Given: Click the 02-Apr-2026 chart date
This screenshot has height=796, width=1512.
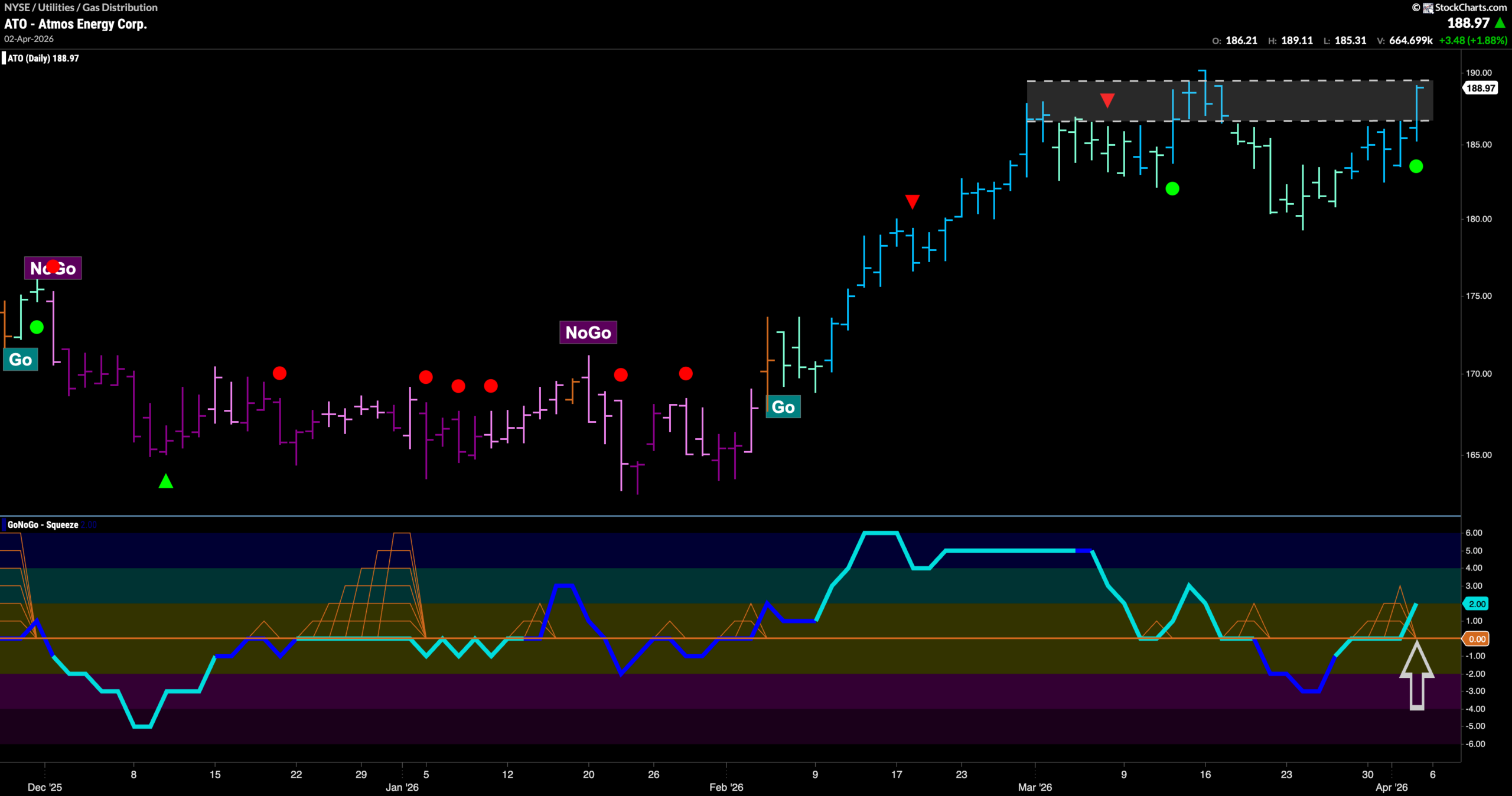Looking at the screenshot, I should pyautogui.click(x=29, y=39).
